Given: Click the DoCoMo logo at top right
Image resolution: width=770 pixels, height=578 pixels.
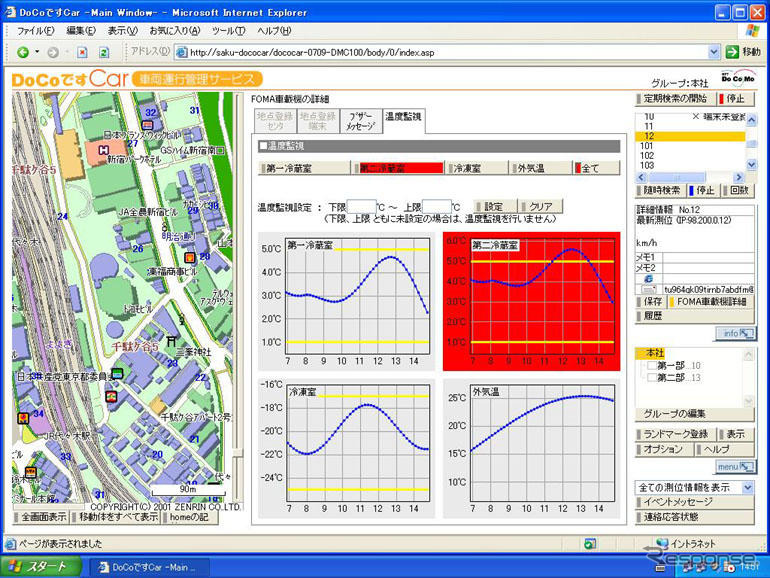Looking at the screenshot, I should coord(738,77).
